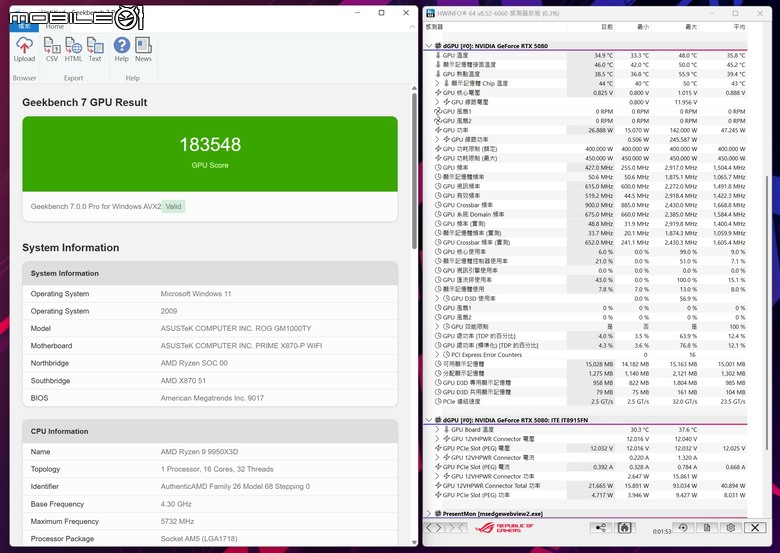Collapse the dGPU RTX 5080 sensor group
This screenshot has height=553, width=780.
click(x=429, y=46)
